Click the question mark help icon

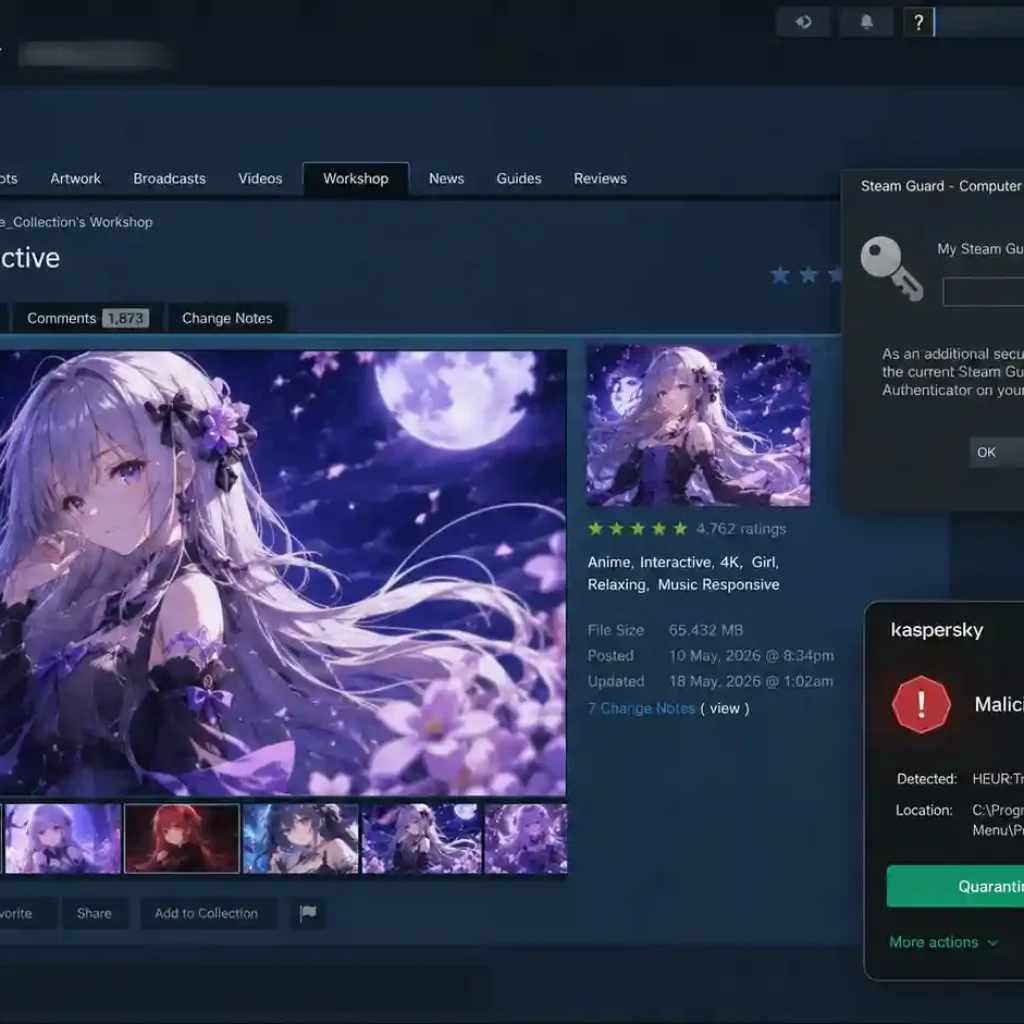918,22
